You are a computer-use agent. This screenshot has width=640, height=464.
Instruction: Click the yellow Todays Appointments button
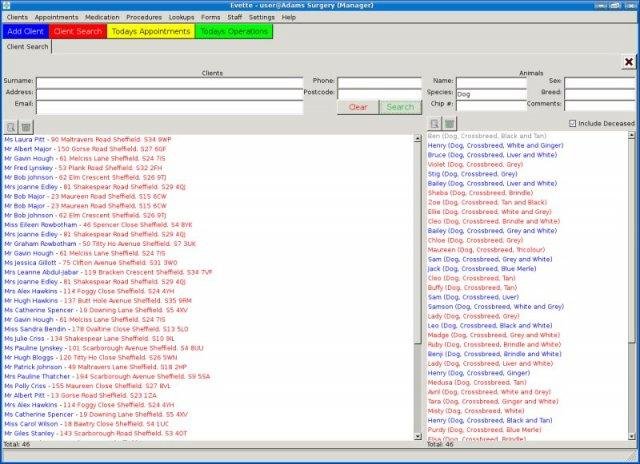pos(151,31)
